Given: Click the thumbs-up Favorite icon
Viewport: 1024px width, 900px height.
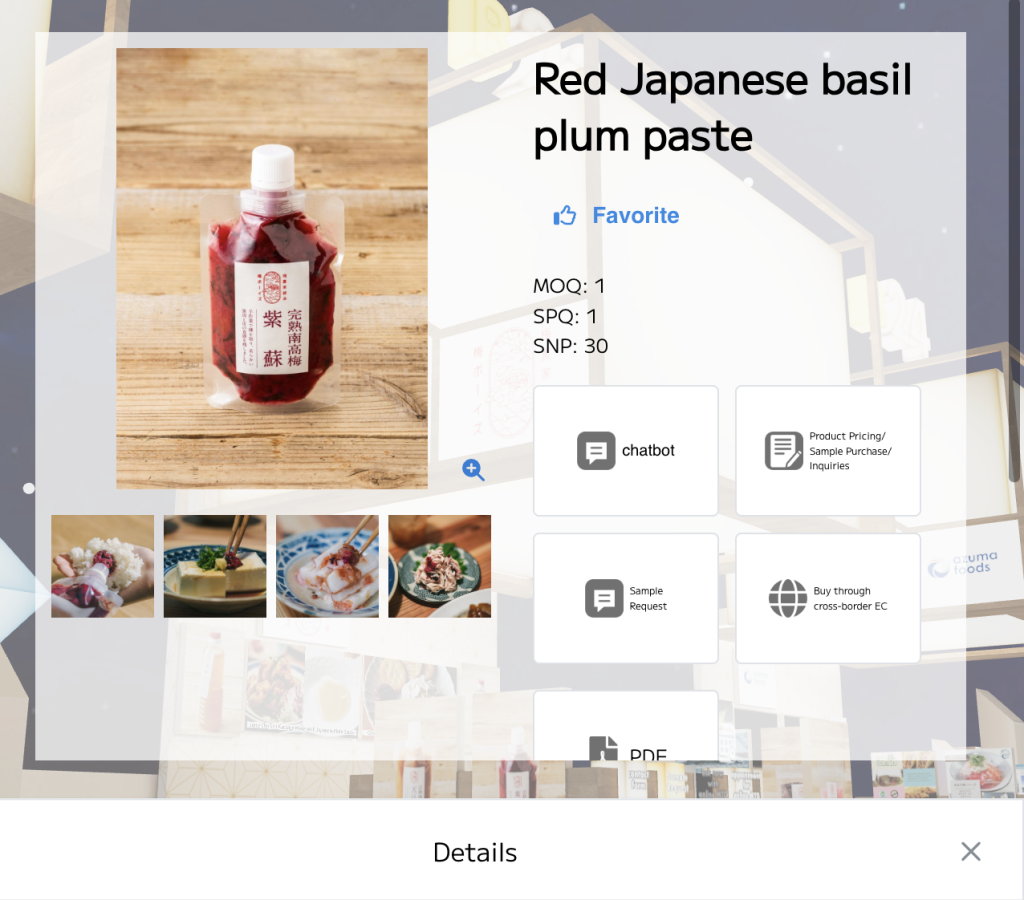Looking at the screenshot, I should pos(565,216).
